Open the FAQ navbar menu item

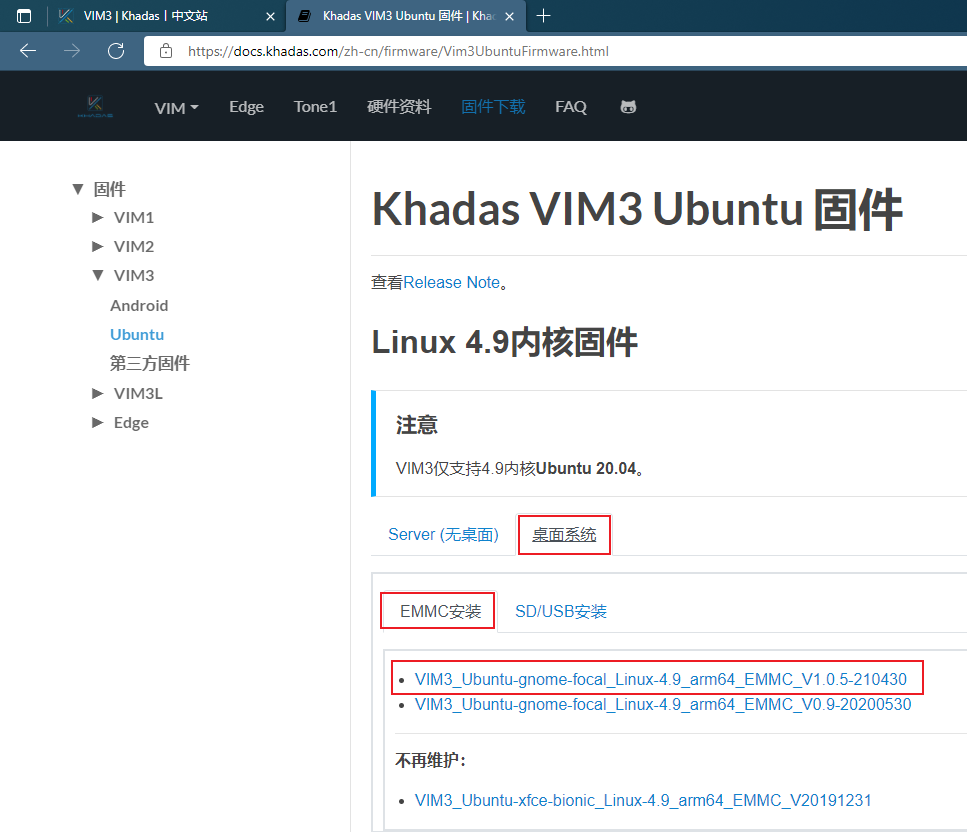point(571,106)
